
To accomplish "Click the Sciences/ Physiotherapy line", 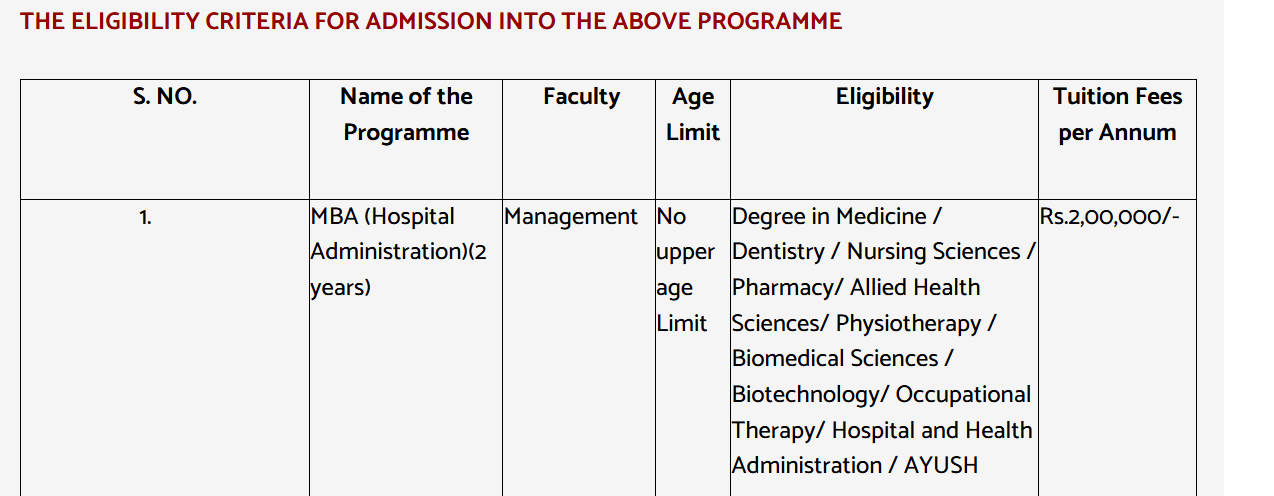I will 864,324.
